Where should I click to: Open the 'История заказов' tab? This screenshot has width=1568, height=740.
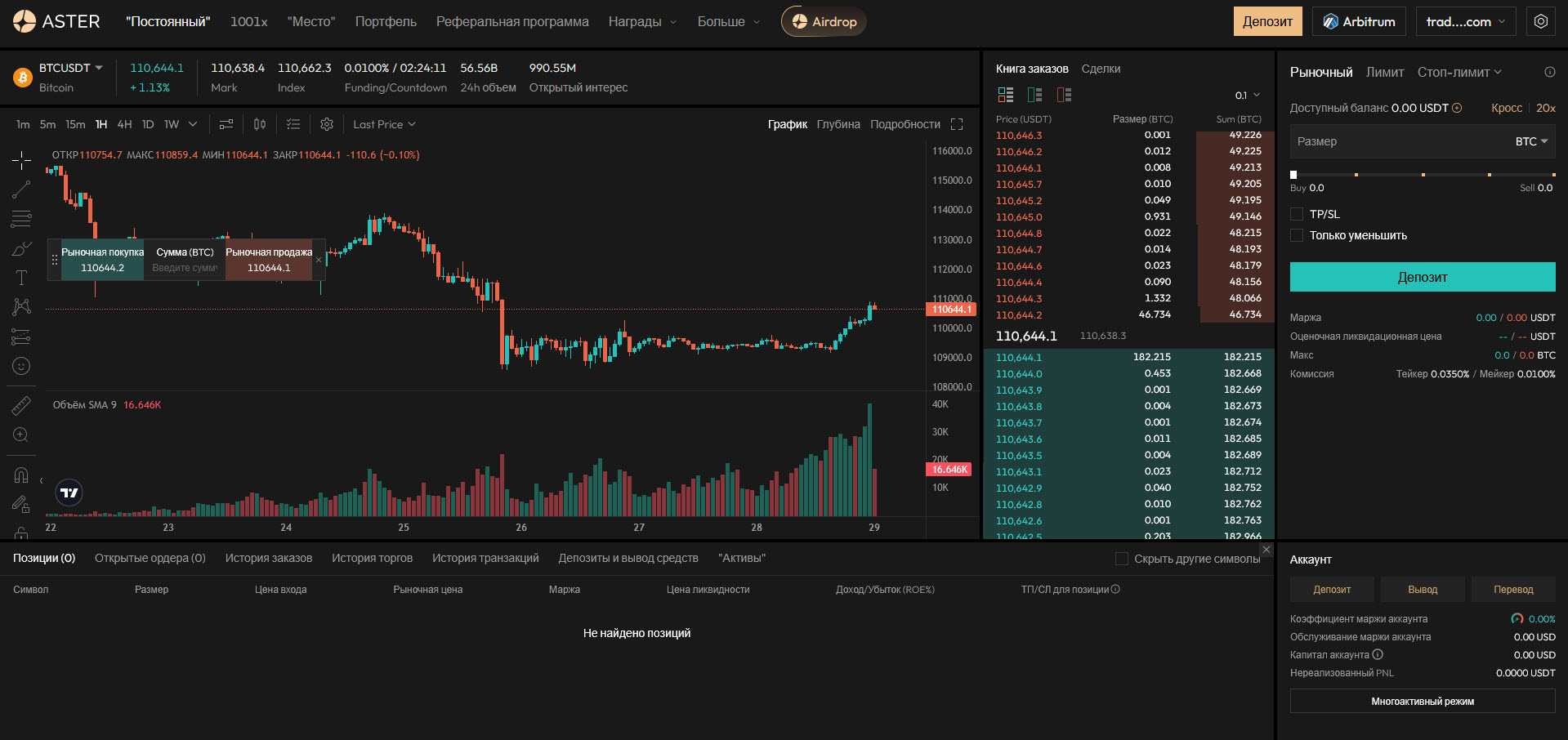[268, 558]
